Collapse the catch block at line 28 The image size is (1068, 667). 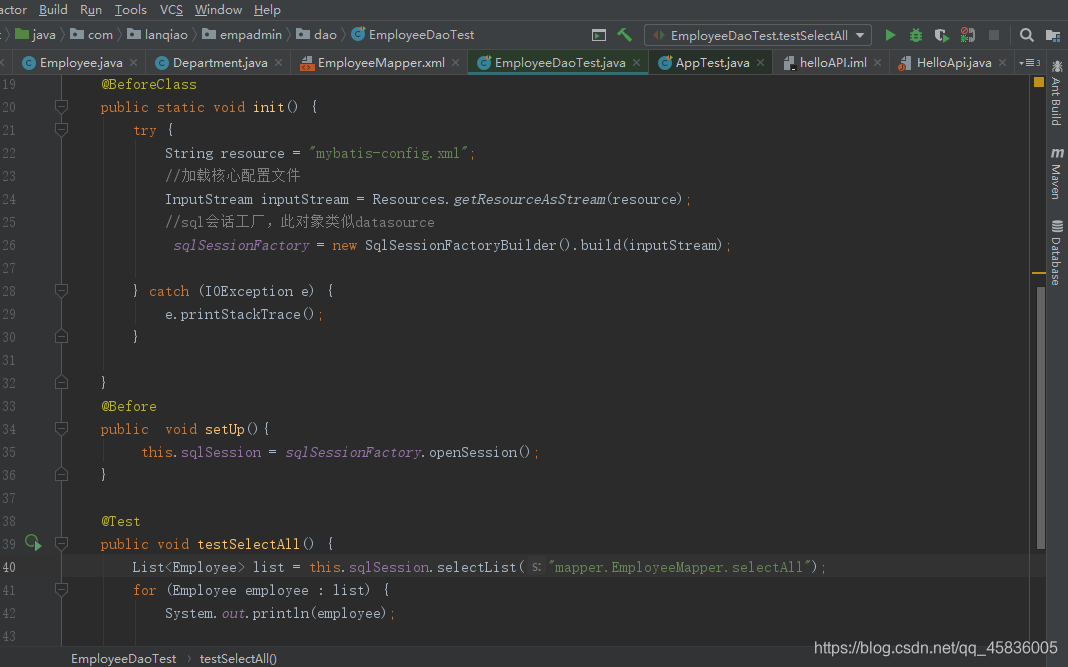coord(61,291)
